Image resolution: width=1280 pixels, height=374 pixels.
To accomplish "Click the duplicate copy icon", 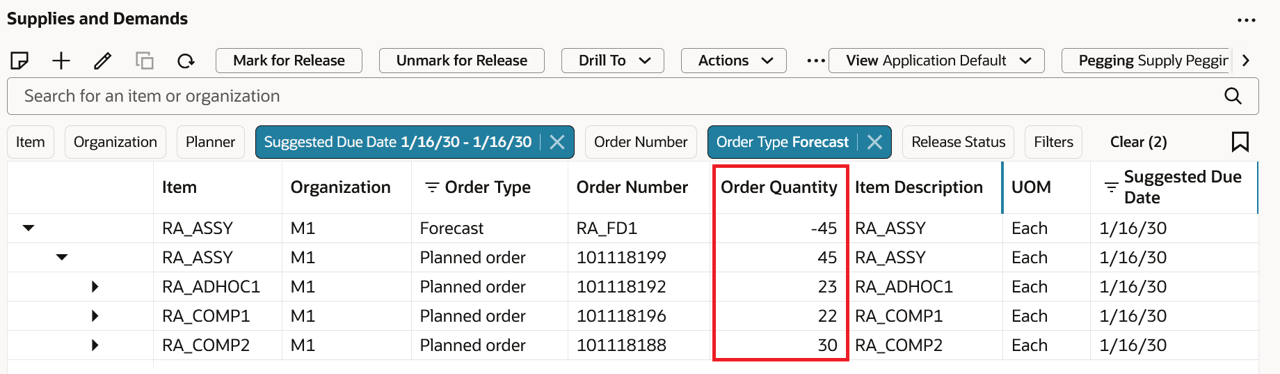I will coord(144,61).
